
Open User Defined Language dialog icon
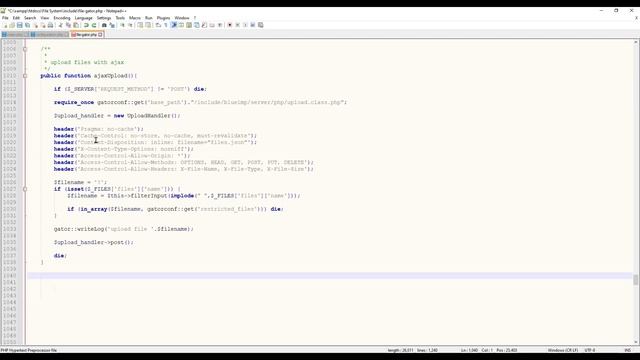click(181, 25)
